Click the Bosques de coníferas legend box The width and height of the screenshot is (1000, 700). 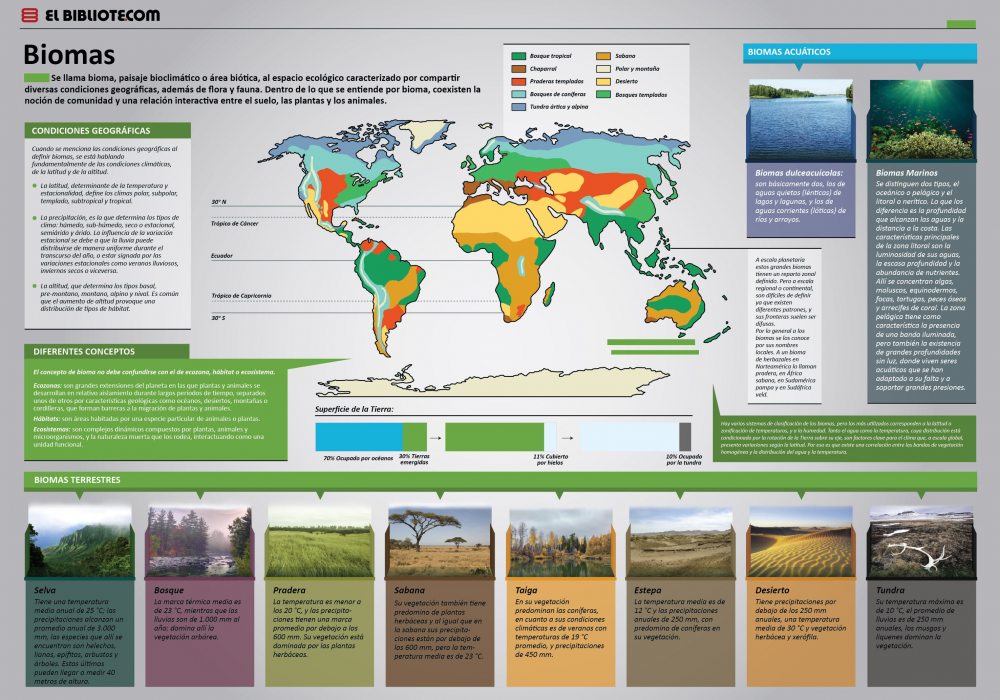click(x=519, y=93)
